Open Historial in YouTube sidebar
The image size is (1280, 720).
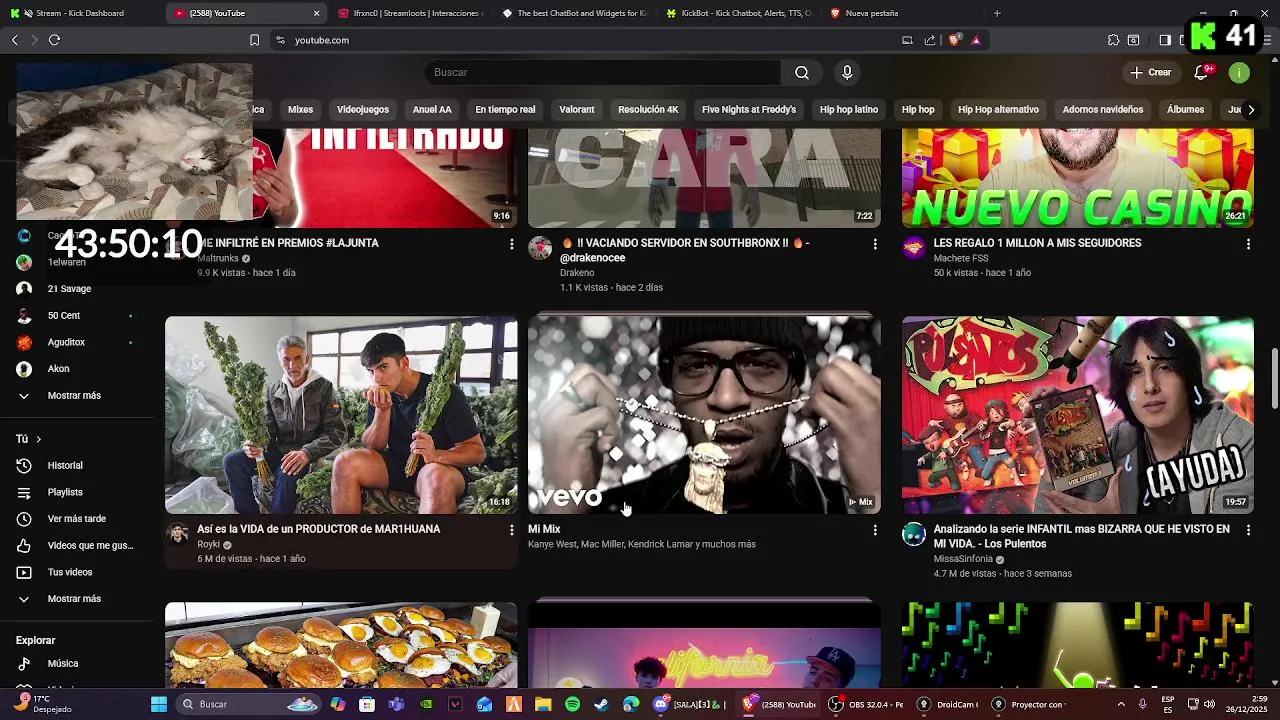[x=76, y=465]
